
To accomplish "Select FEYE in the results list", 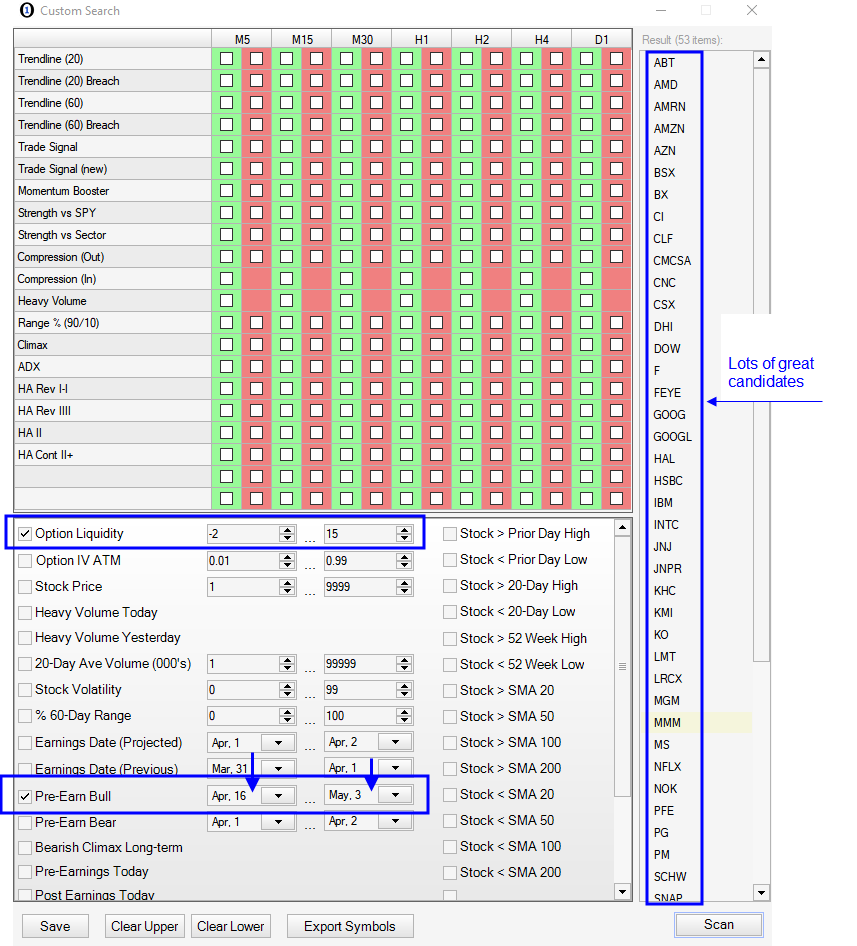I will [x=667, y=393].
